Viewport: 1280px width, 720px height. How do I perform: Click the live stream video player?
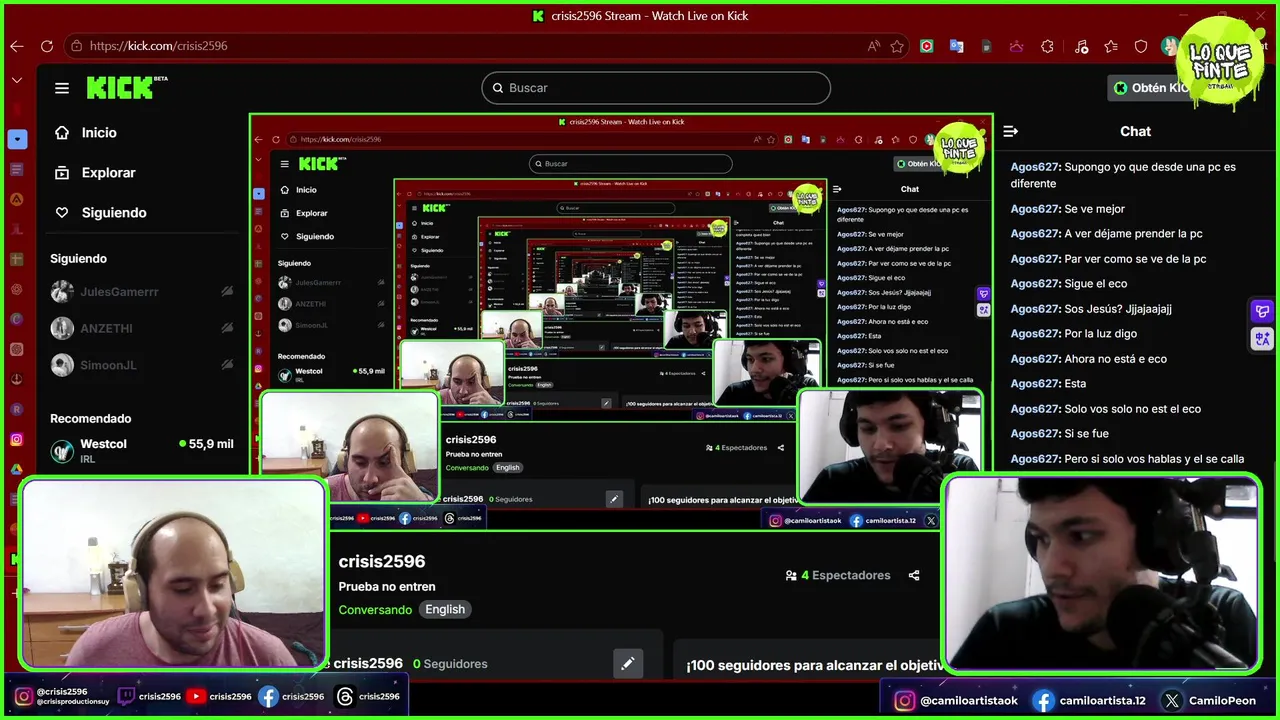pos(621,321)
